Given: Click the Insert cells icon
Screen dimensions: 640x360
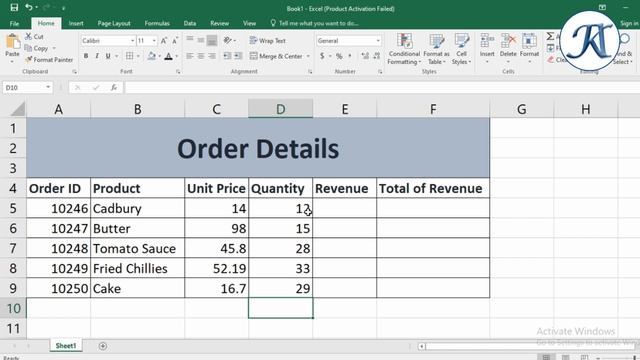Looking at the screenshot, I should click(487, 41).
